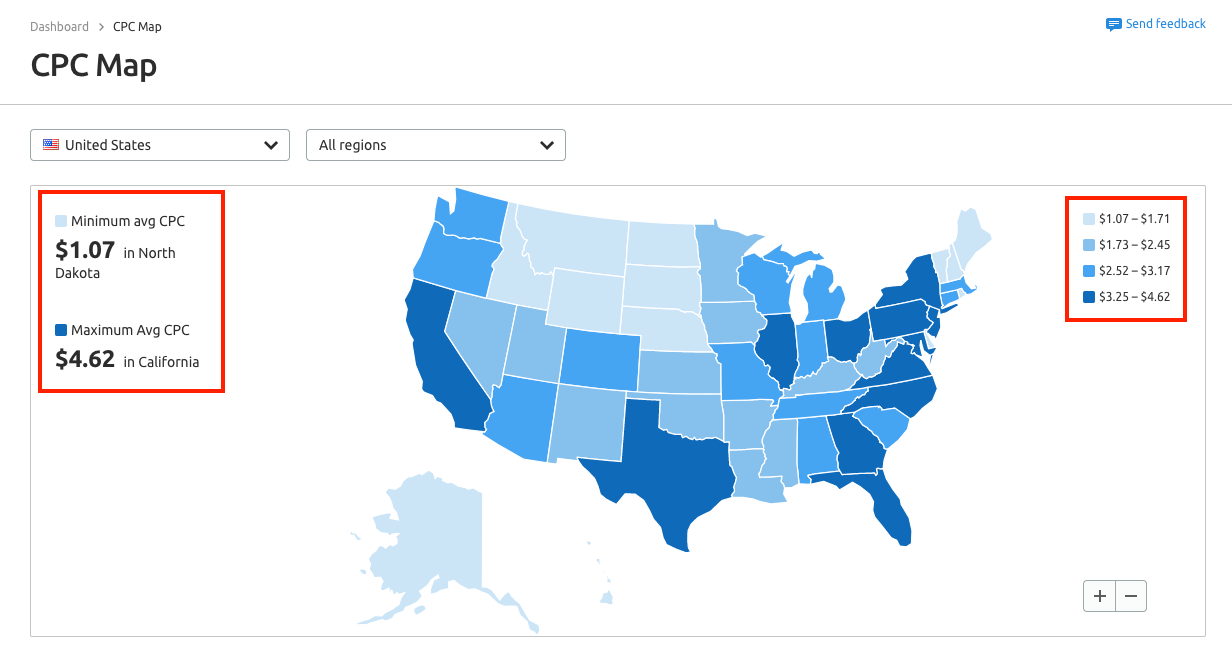Click the zoom in plus button

pos(1100,596)
